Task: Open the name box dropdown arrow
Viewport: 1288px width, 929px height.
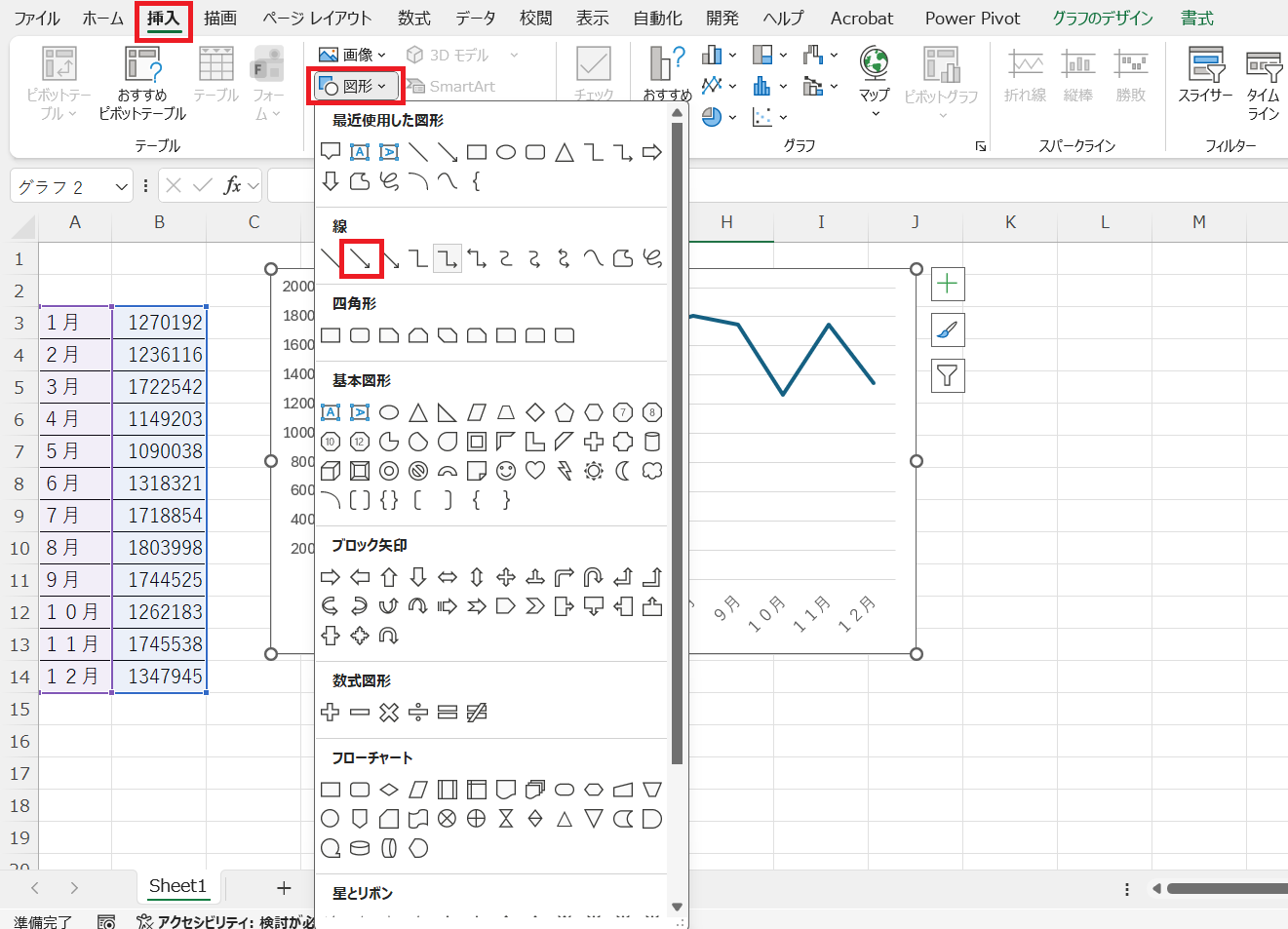Action: coord(122,186)
